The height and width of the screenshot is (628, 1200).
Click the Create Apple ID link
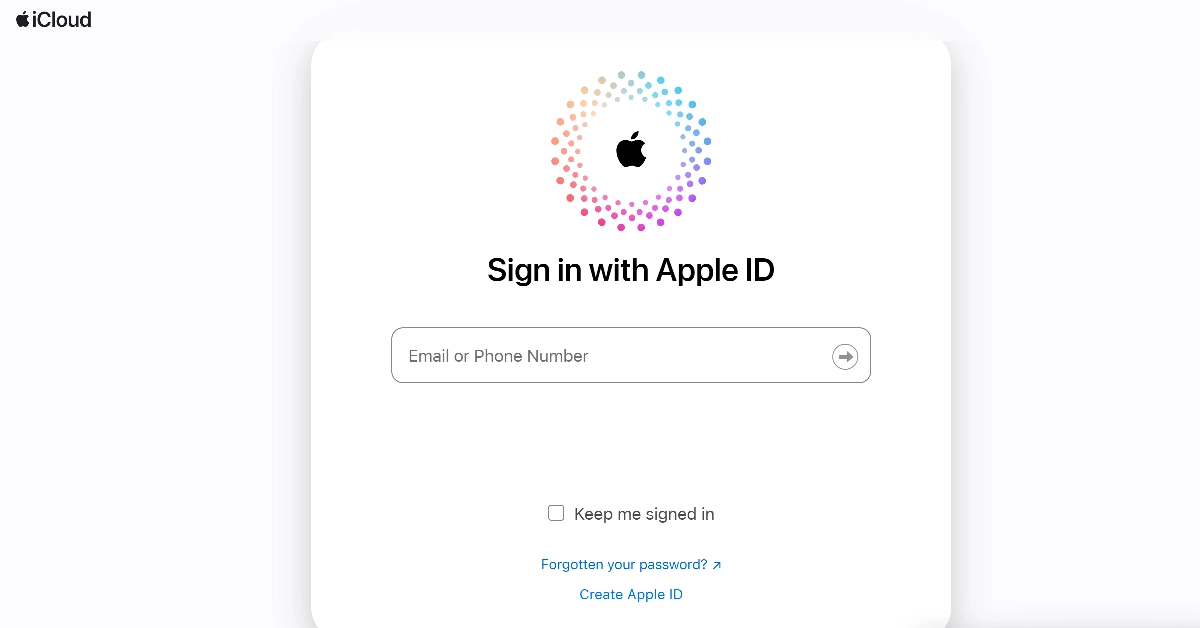631,595
